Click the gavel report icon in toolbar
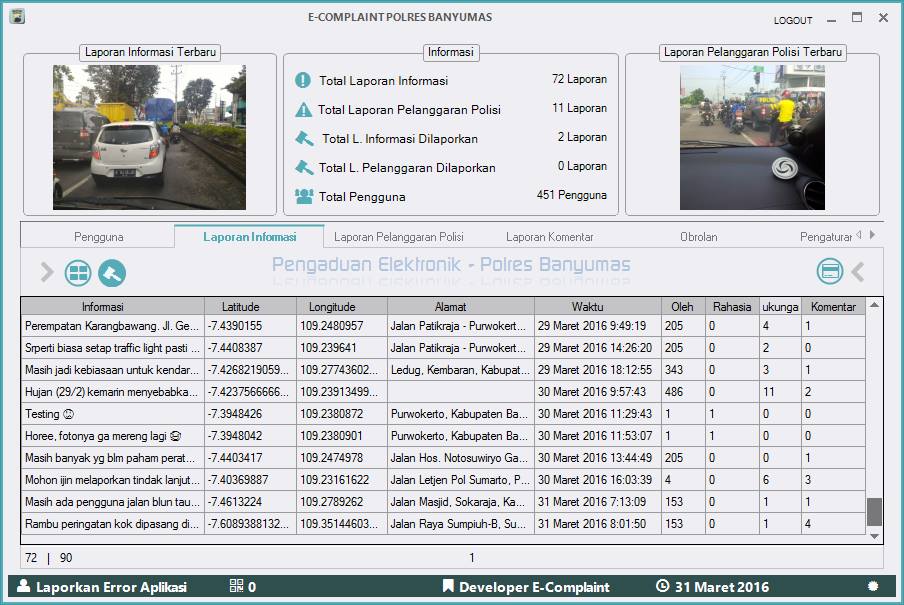The height and width of the screenshot is (605, 904). coord(111,272)
